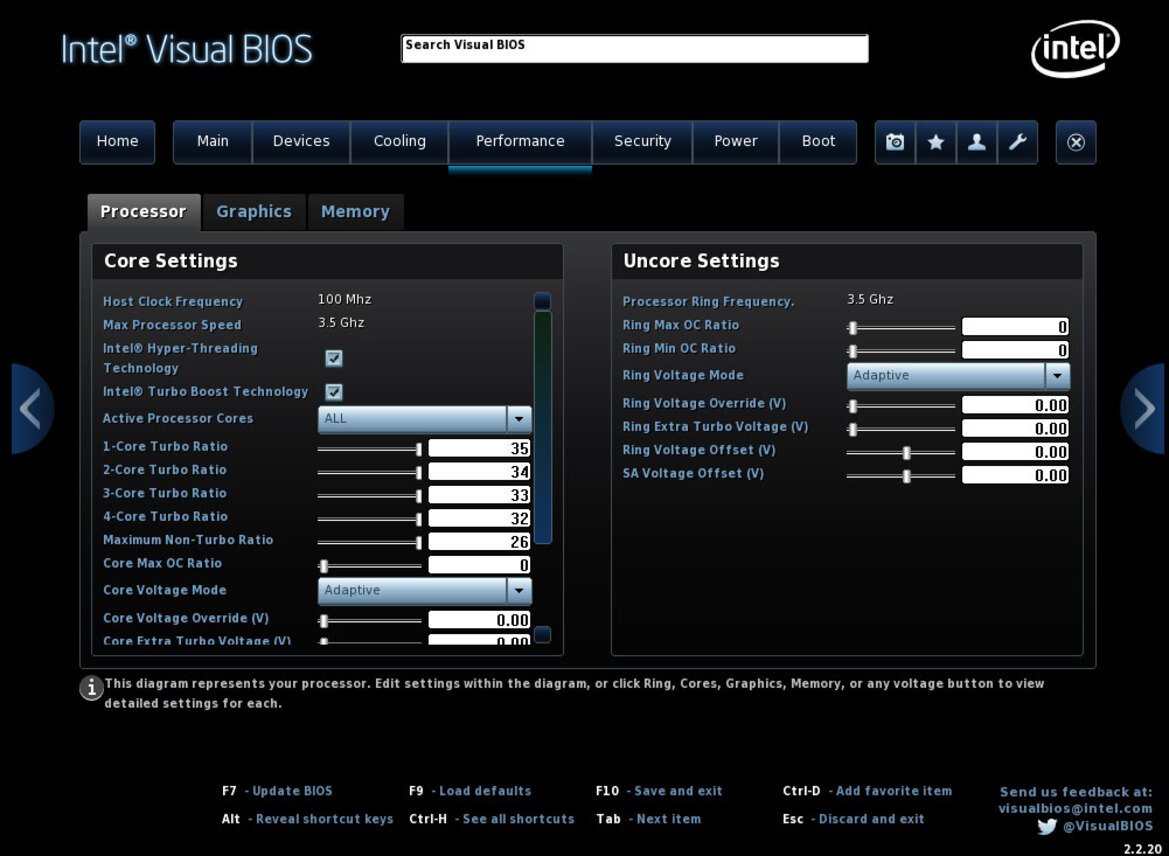This screenshot has height=856, width=1169.
Task: Click the 2-Core Turbo Ratio slider
Action: coord(370,472)
